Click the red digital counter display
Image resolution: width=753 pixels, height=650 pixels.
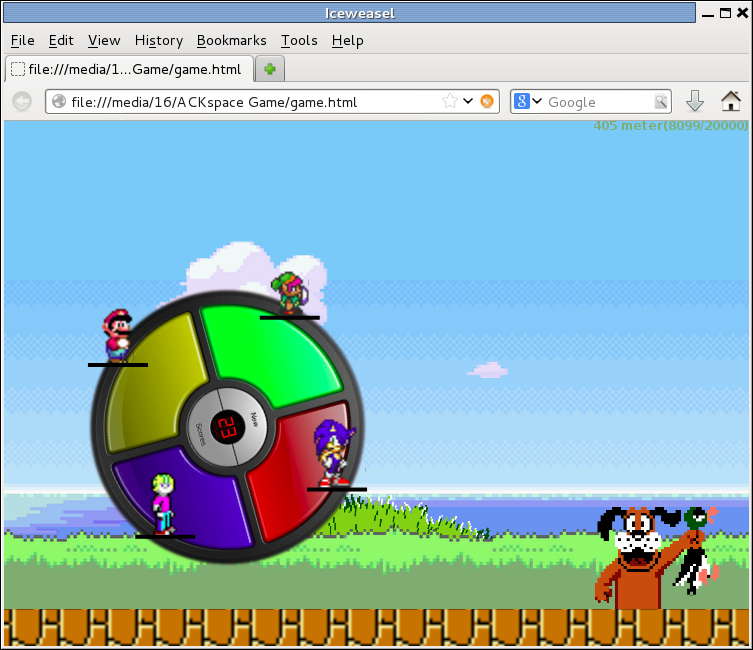227,427
